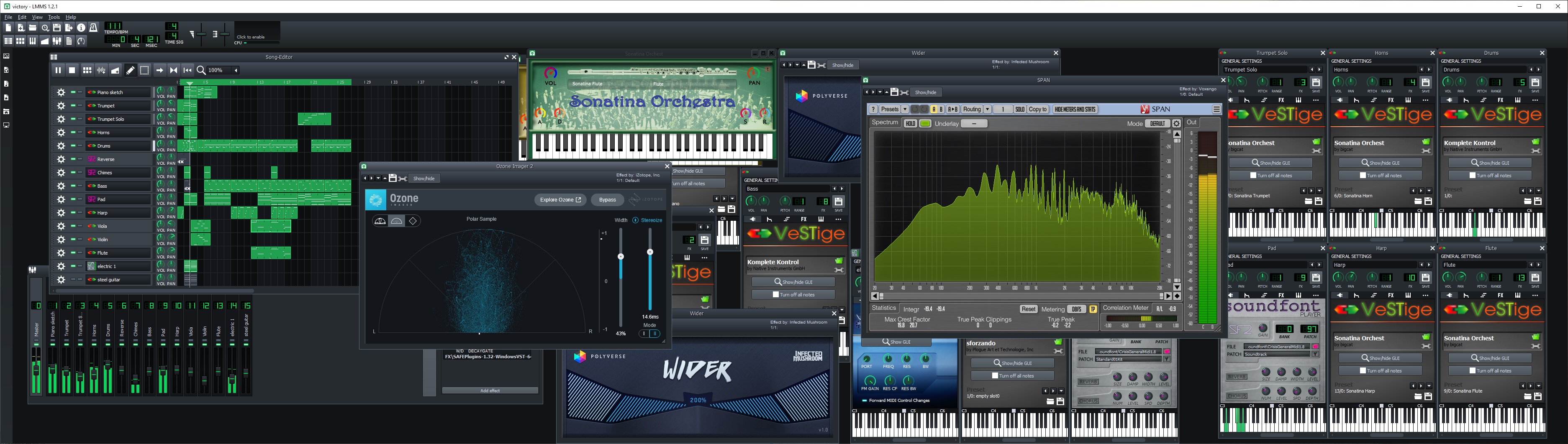Switch to Lissajous diamond view in Ozone Imager

(413, 221)
